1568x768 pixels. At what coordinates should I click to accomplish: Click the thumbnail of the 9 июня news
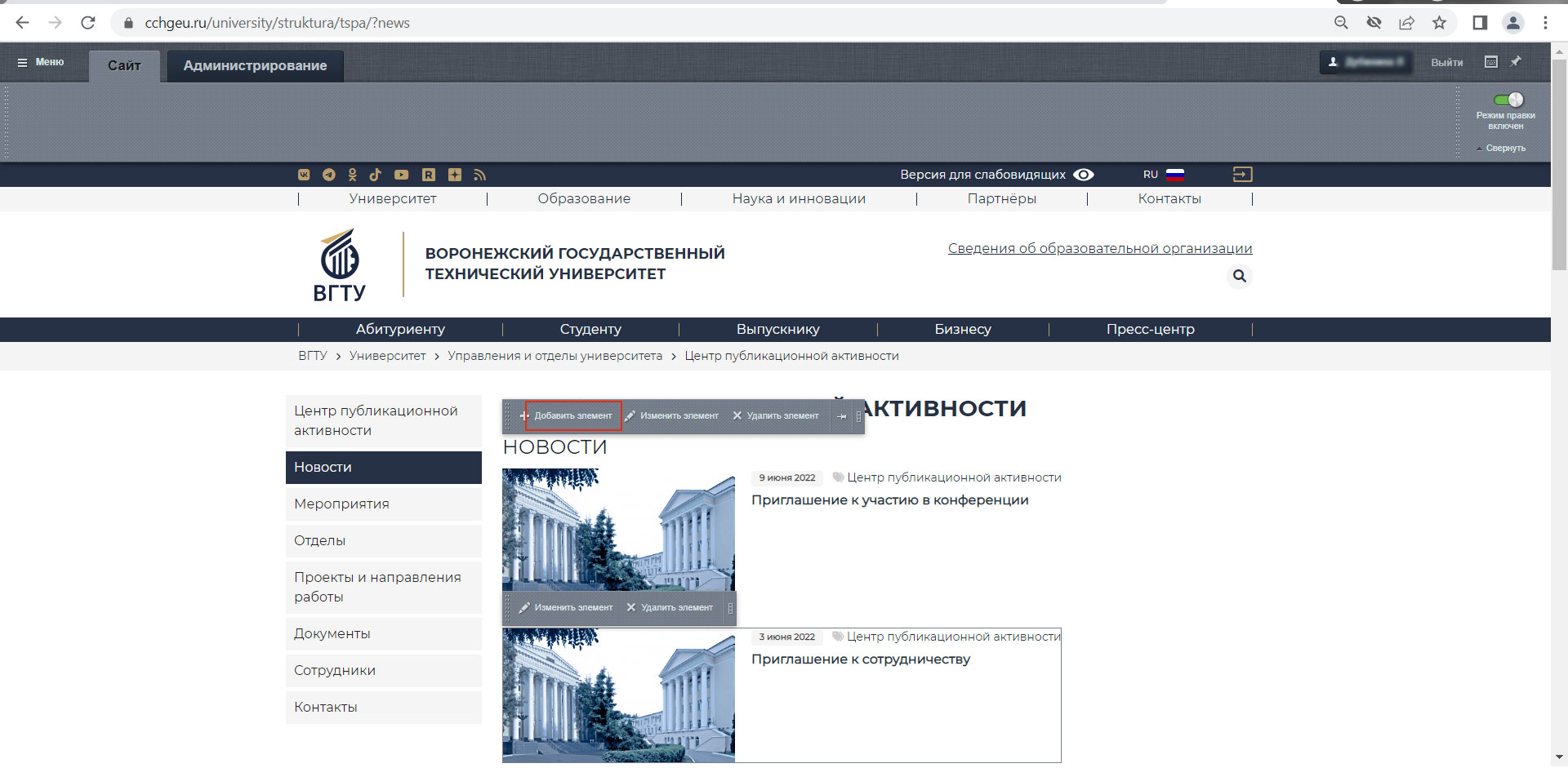click(x=618, y=529)
